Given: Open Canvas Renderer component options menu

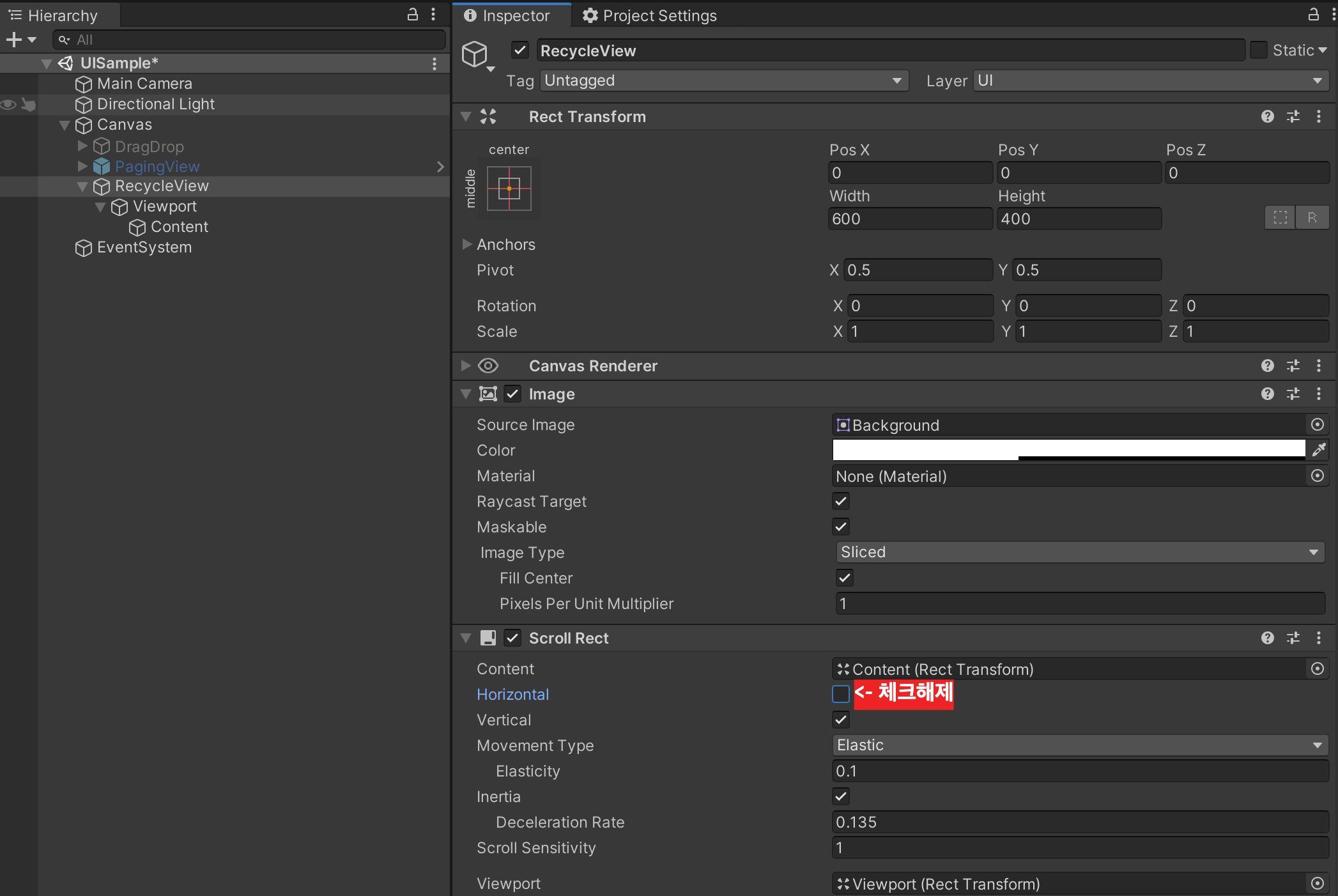Looking at the screenshot, I should (1319, 366).
